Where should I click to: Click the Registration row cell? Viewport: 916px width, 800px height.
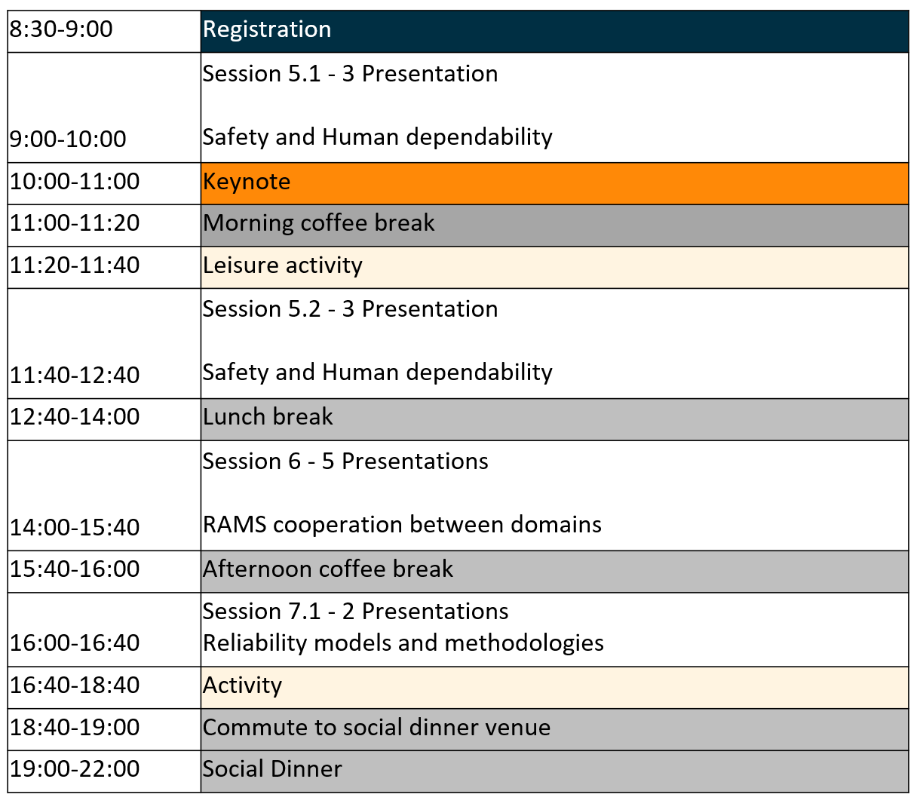pyautogui.click(x=553, y=30)
